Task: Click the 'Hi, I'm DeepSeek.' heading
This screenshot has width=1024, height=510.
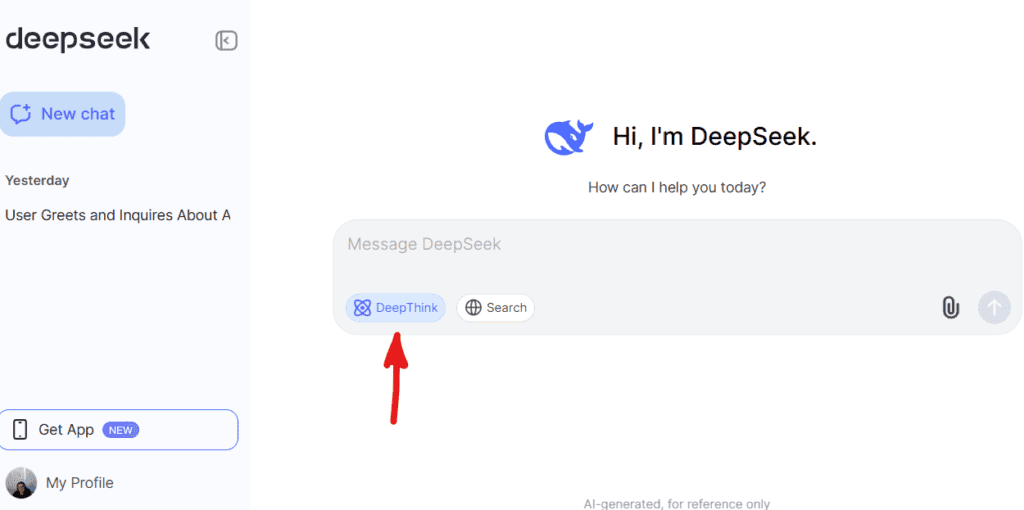Action: click(x=714, y=137)
